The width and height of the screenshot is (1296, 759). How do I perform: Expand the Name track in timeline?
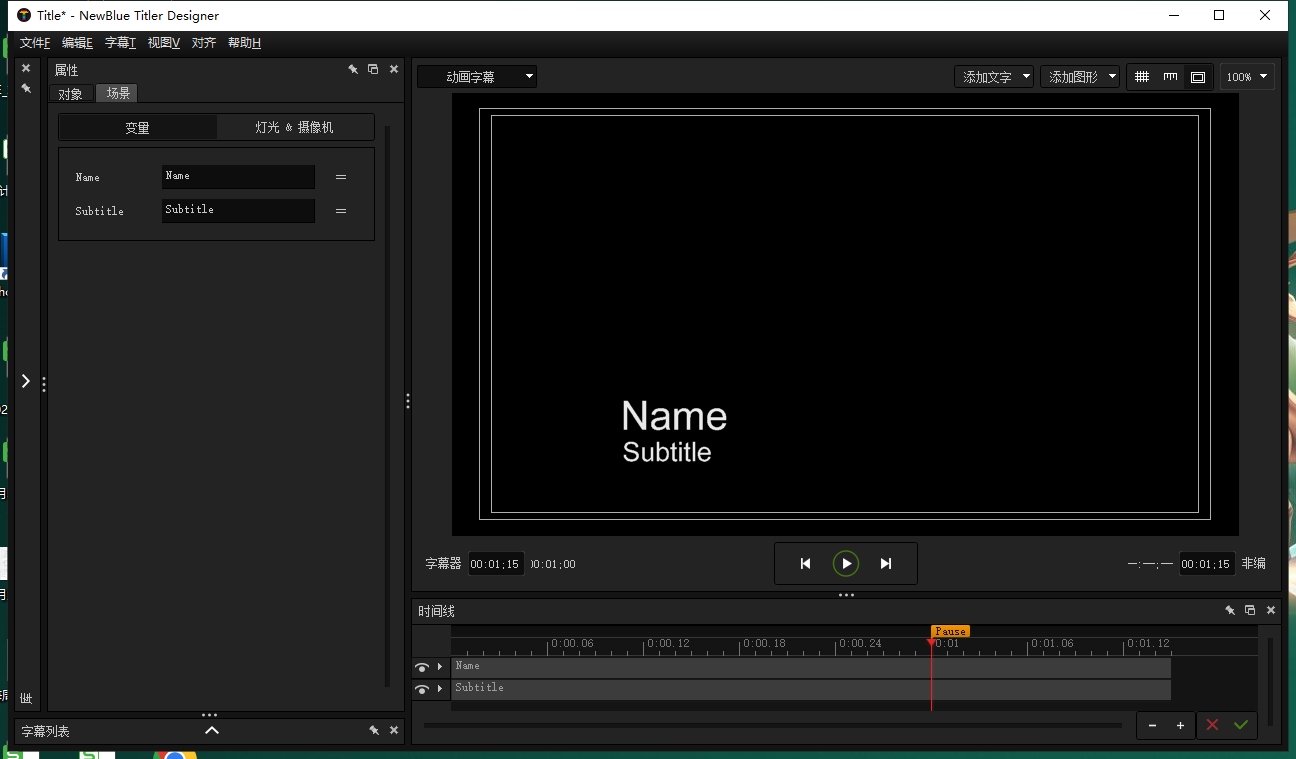click(440, 667)
